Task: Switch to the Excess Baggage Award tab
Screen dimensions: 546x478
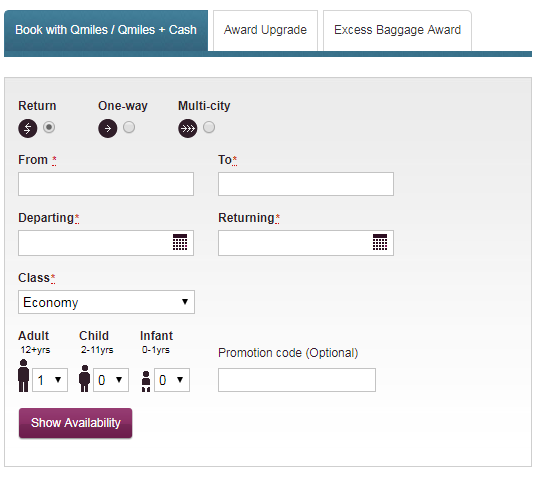Action: 397,30
